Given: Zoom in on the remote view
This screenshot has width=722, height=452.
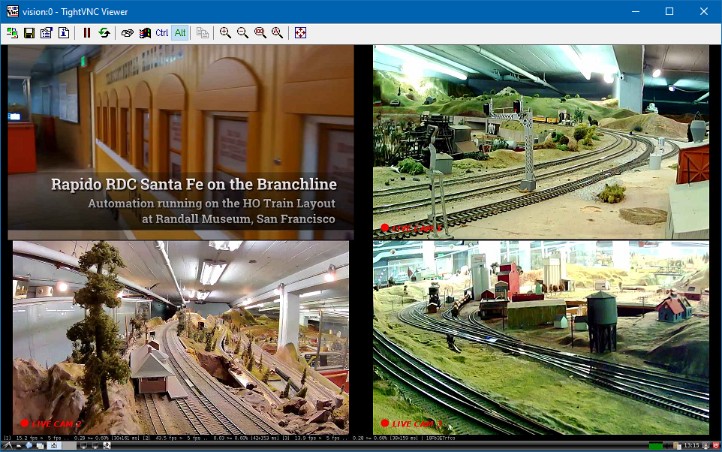Looking at the screenshot, I should [226, 33].
